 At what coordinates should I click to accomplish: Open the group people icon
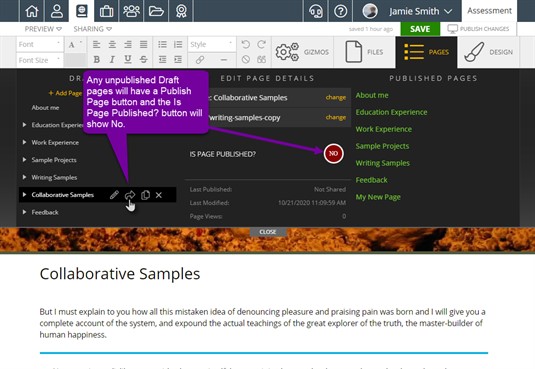(x=131, y=11)
